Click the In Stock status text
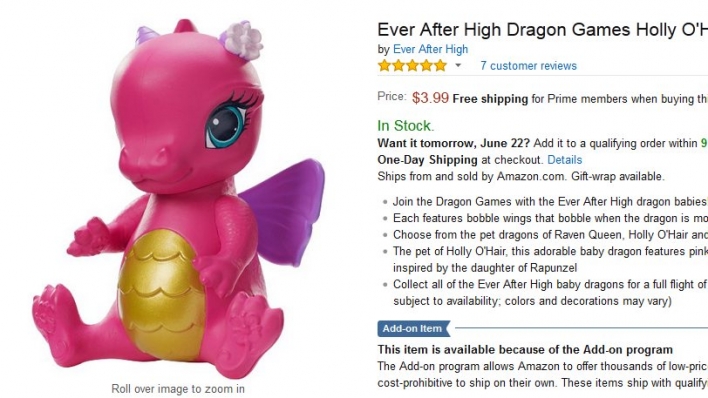The image size is (708, 398). tap(405, 126)
